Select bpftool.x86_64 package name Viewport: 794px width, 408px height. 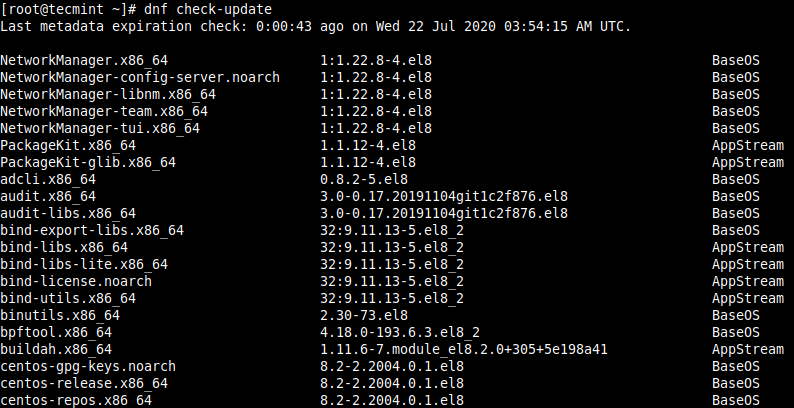pos(56,333)
